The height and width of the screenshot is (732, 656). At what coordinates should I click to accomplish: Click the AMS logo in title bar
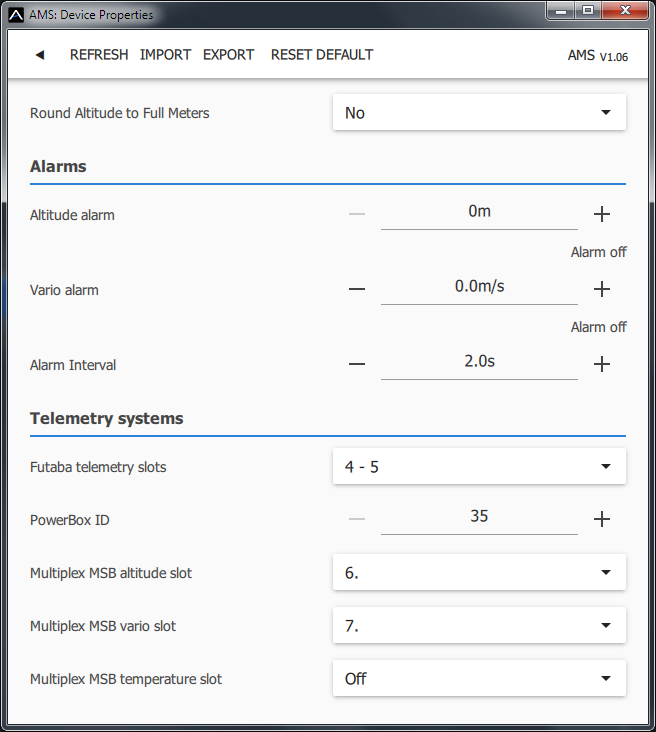pos(15,15)
